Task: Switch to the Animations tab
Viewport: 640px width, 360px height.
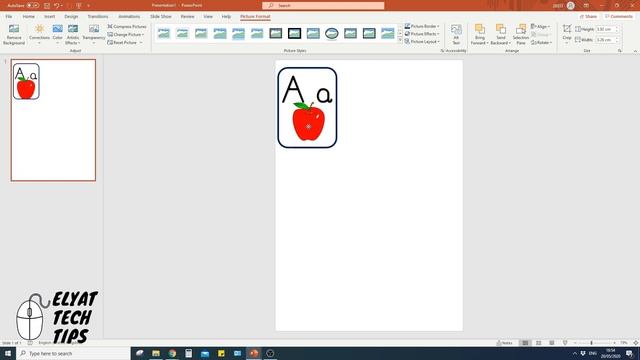Action: click(129, 16)
